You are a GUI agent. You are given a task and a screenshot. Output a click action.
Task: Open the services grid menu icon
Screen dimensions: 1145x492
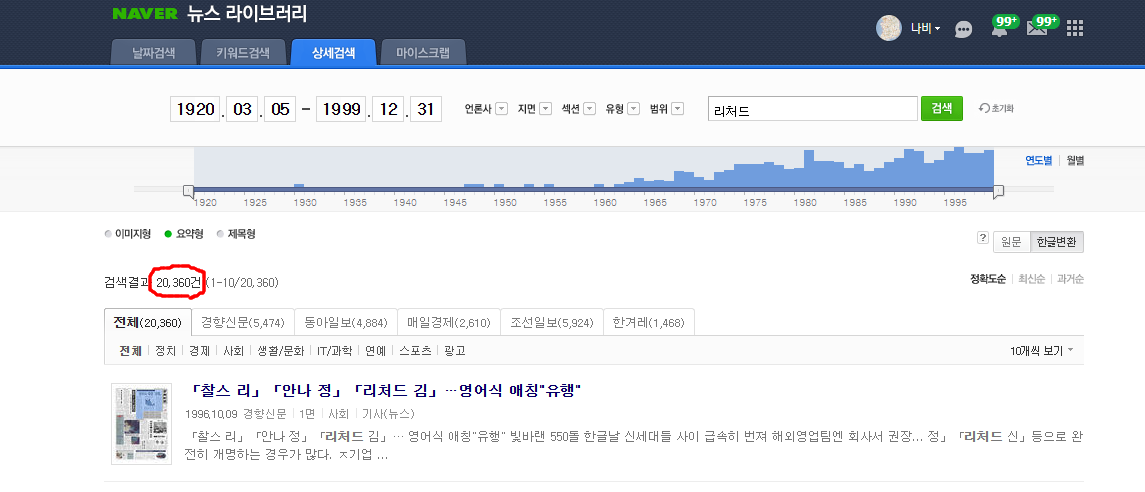tap(1075, 28)
